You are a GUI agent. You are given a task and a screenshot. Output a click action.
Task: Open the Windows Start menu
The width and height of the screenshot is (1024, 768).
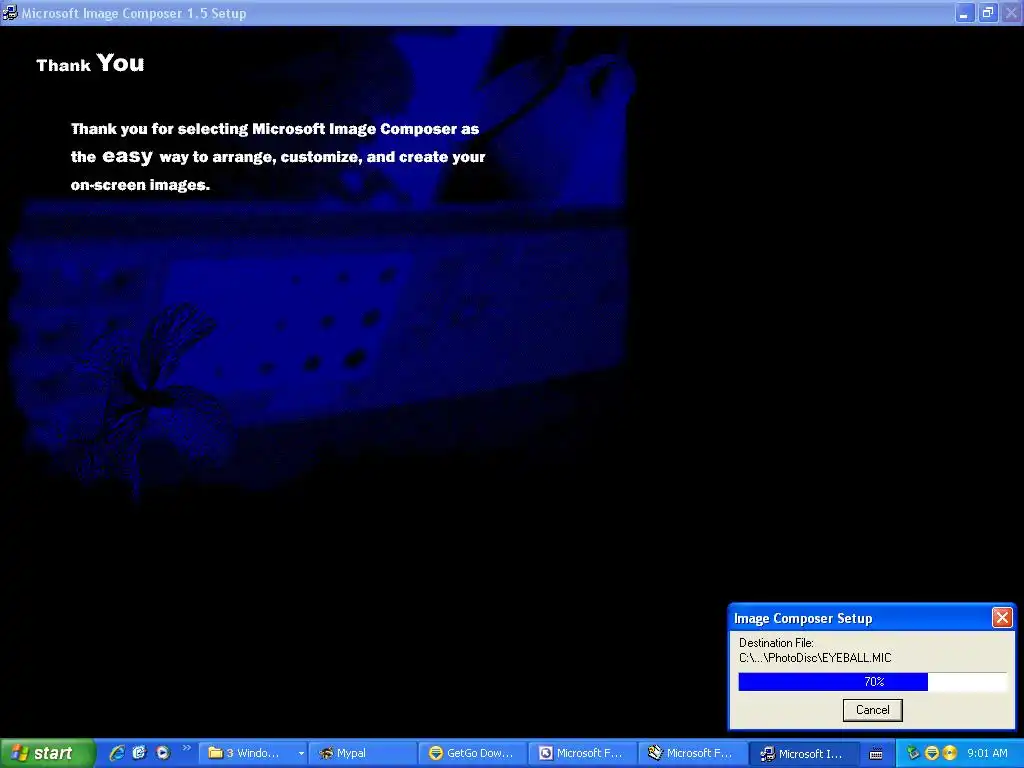[x=47, y=754]
